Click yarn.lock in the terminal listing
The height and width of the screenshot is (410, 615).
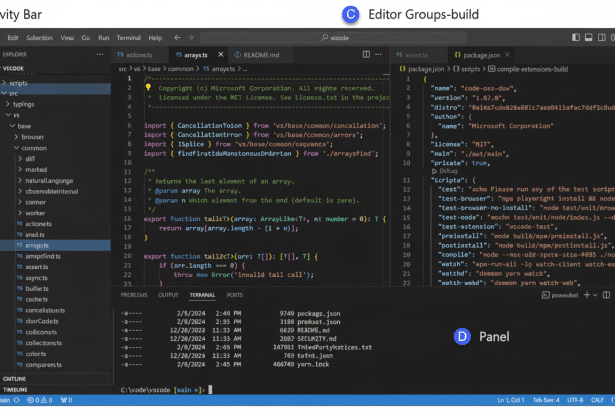[x=313, y=364]
